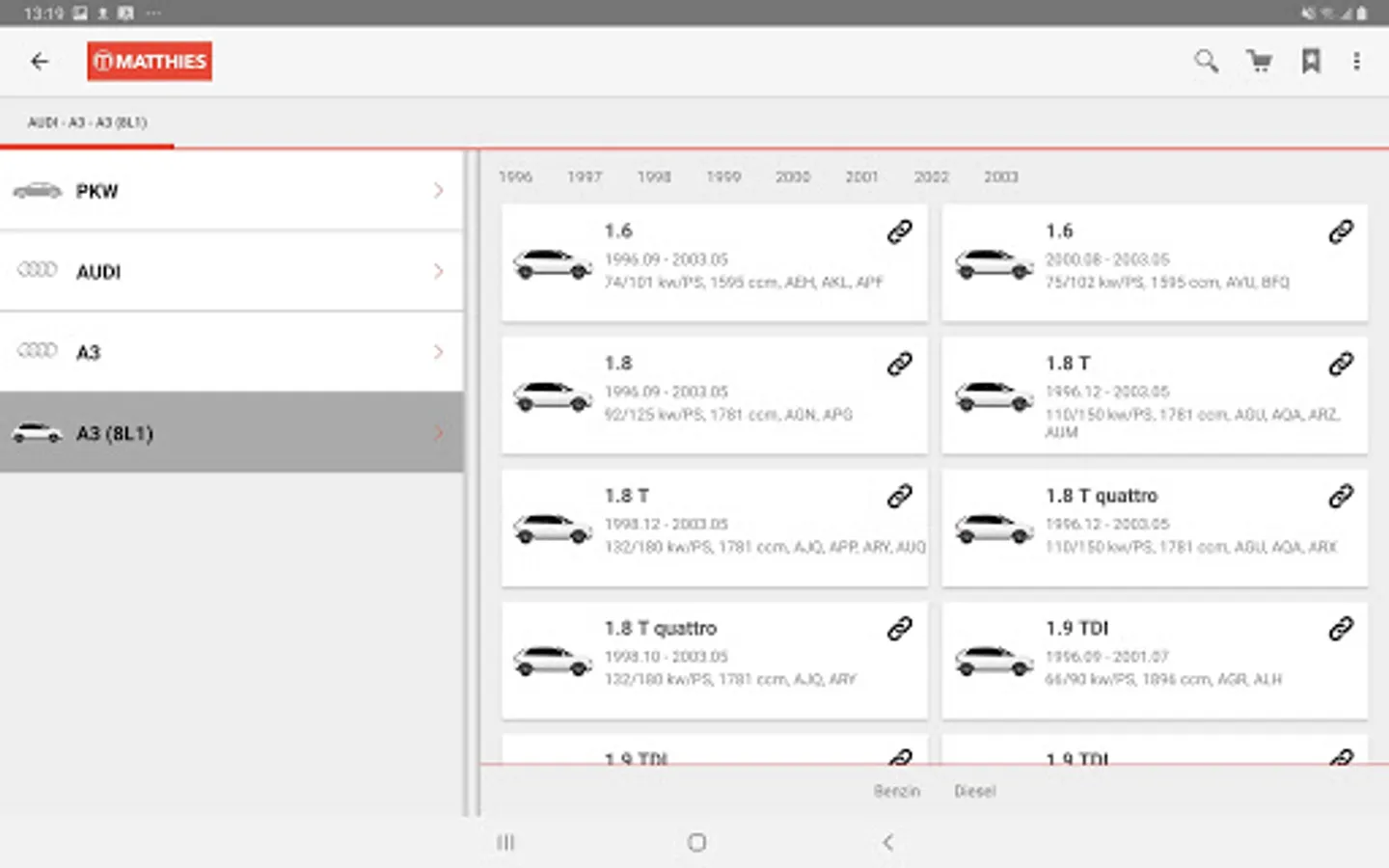1389x868 pixels.
Task: Tap the car icon beside PKW
Action: tap(38, 190)
